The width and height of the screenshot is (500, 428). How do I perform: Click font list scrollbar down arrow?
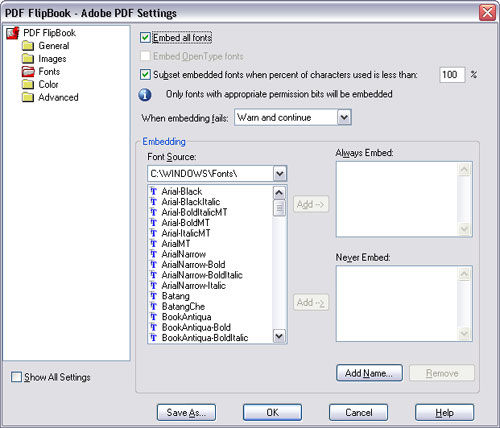tap(279, 336)
